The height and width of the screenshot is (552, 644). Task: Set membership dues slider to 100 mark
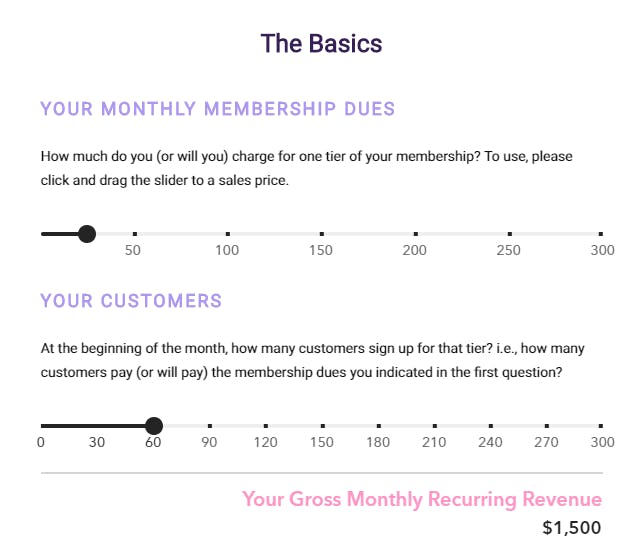coord(228,234)
